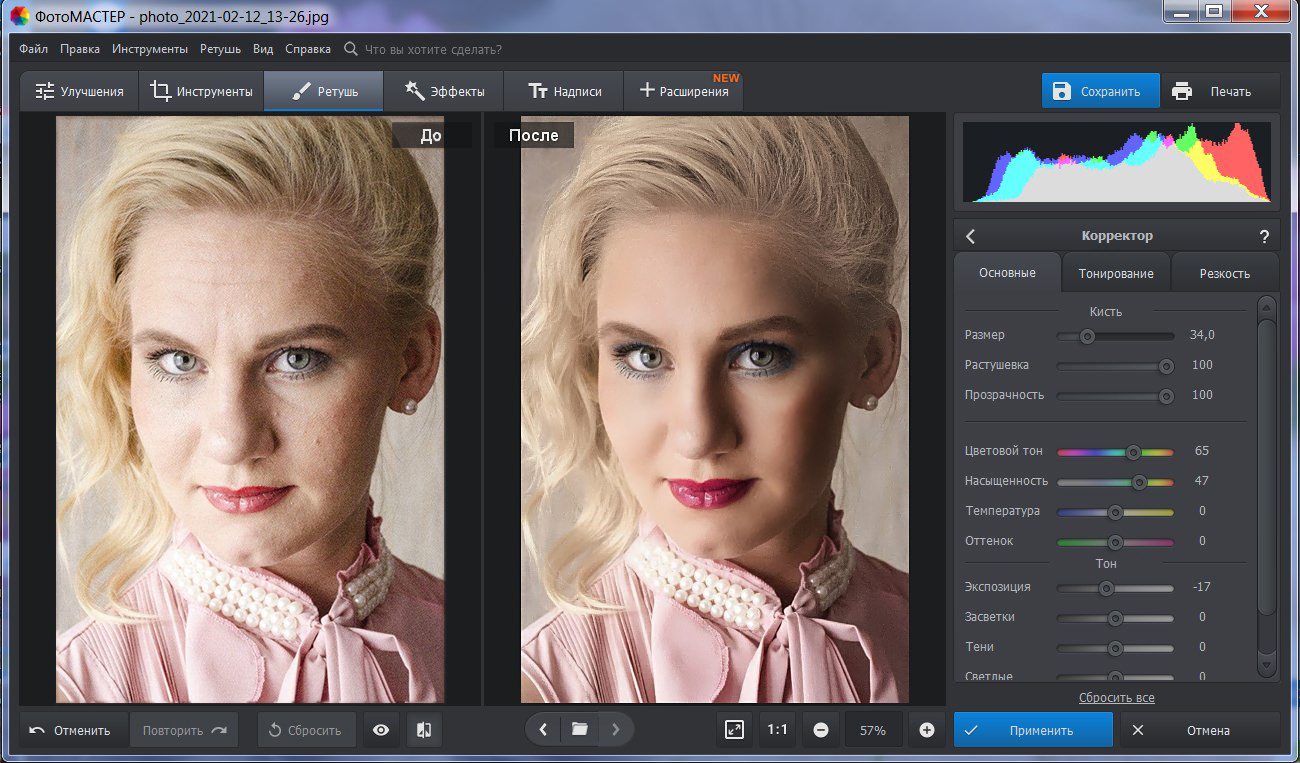Click the zoom in plus icon
Screen dimensions: 1300x763
[x=926, y=730]
